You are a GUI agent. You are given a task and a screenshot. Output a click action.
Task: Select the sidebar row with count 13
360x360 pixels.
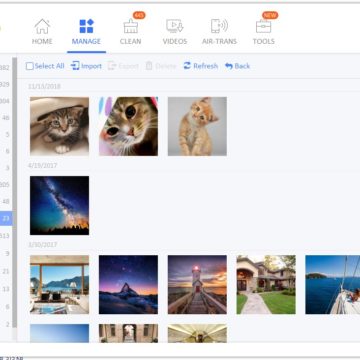click(6, 289)
